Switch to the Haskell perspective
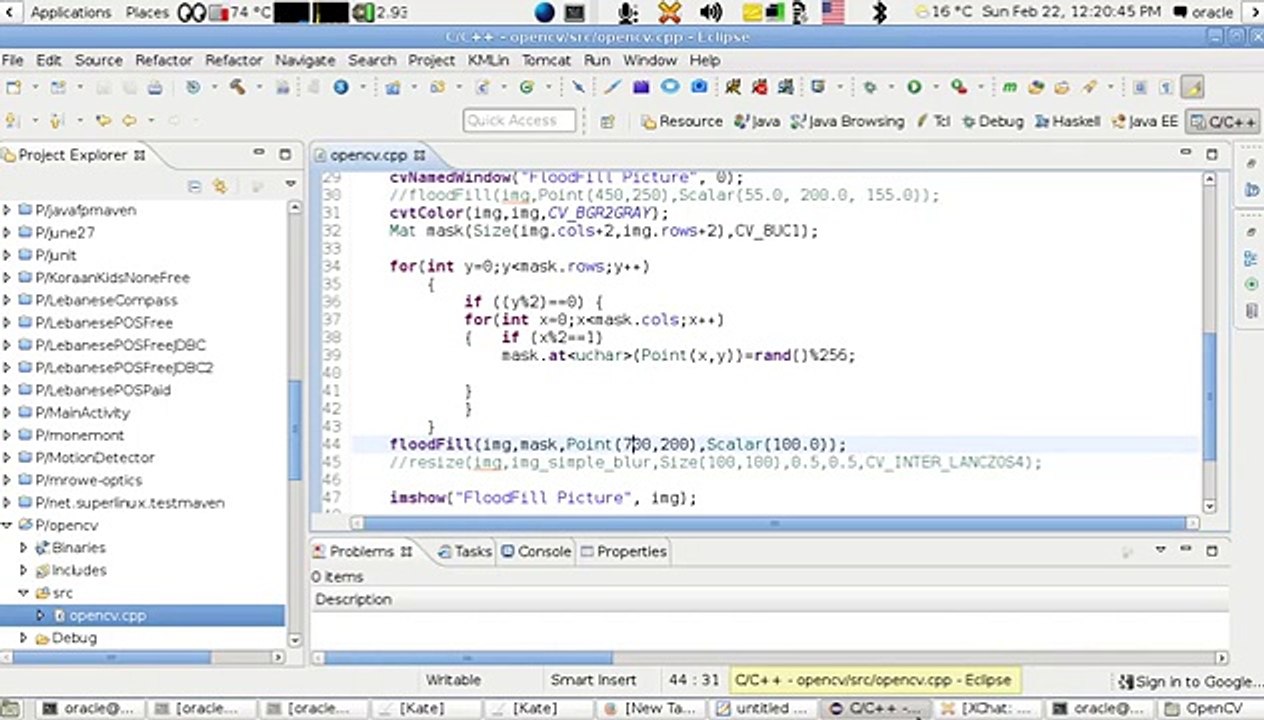The height and width of the screenshot is (720, 1264). tap(1068, 121)
